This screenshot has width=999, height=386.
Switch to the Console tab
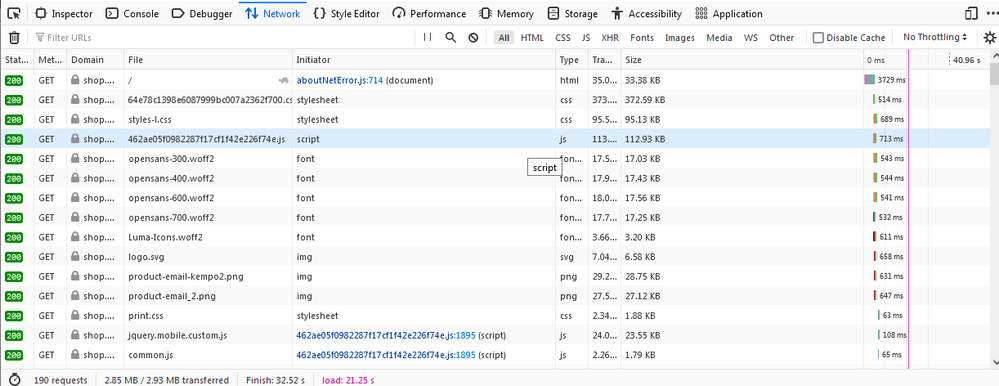pos(132,13)
